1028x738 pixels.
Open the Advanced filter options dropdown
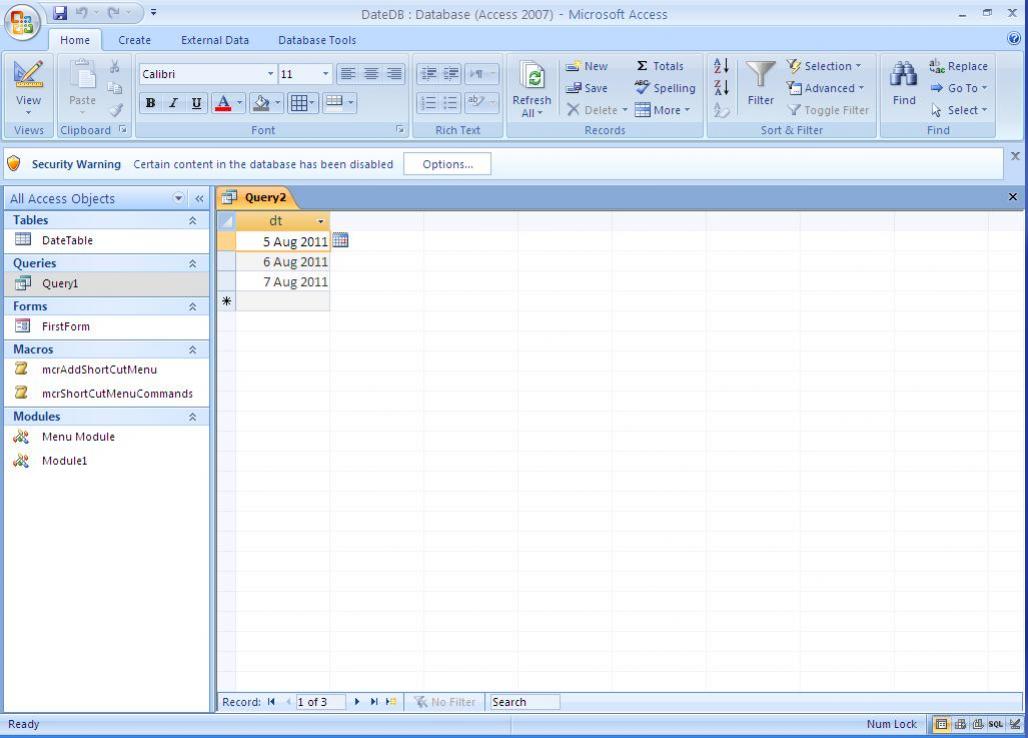click(825, 88)
